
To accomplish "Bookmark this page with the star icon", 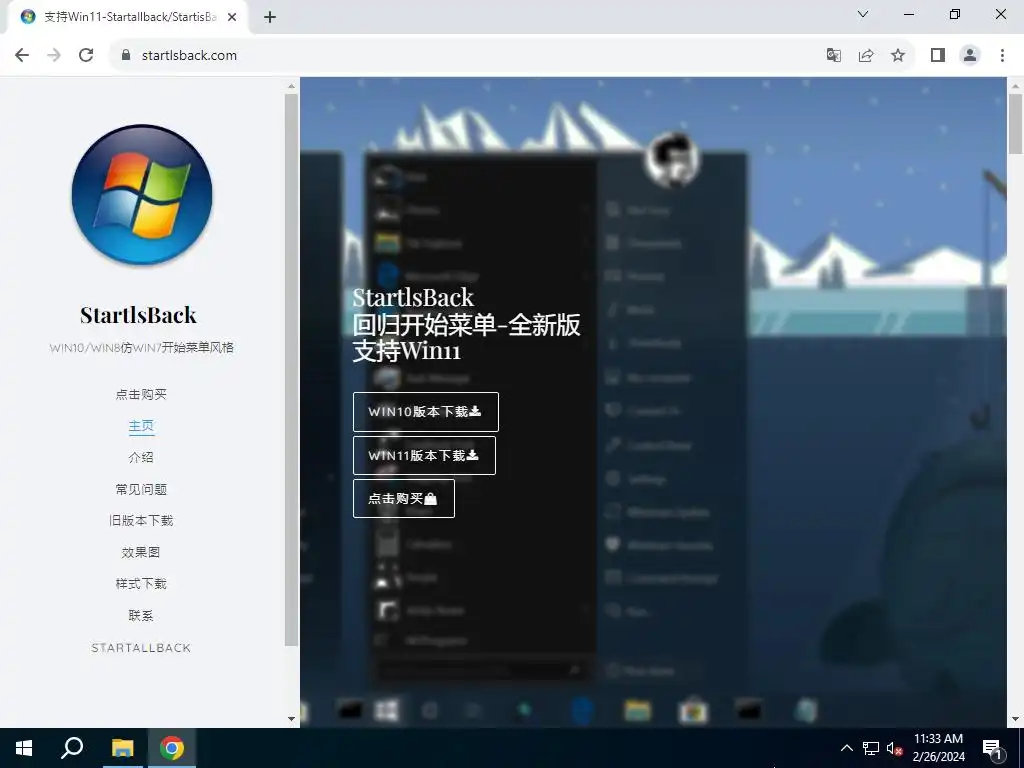I will click(898, 55).
